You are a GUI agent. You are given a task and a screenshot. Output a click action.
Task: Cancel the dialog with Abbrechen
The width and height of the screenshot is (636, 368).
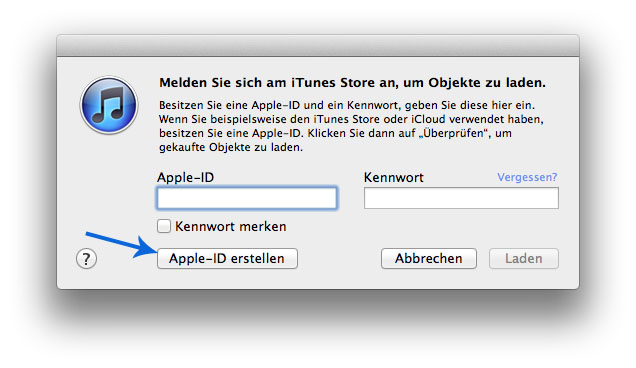(429, 258)
